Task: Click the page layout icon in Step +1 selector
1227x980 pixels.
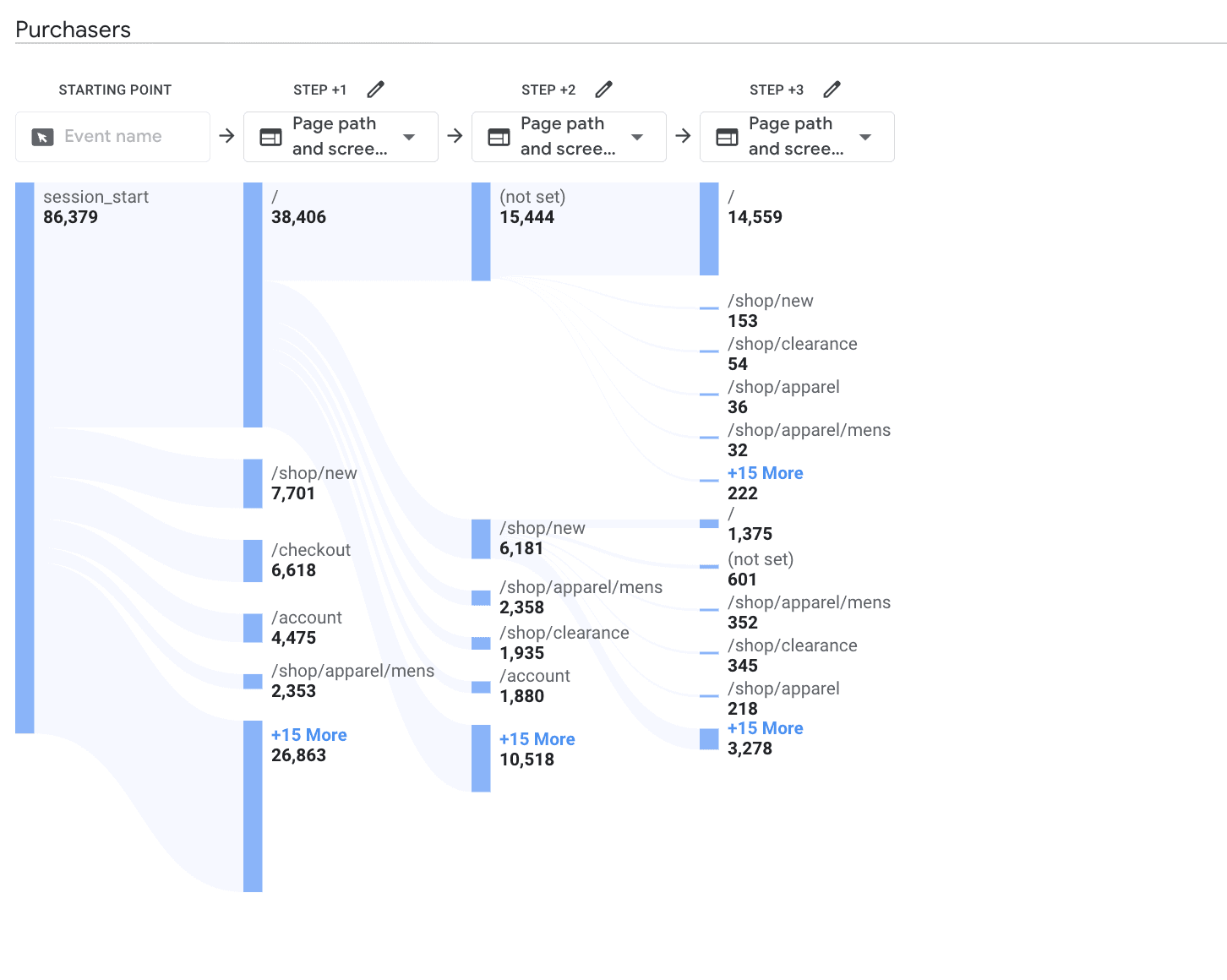Action: [x=271, y=137]
